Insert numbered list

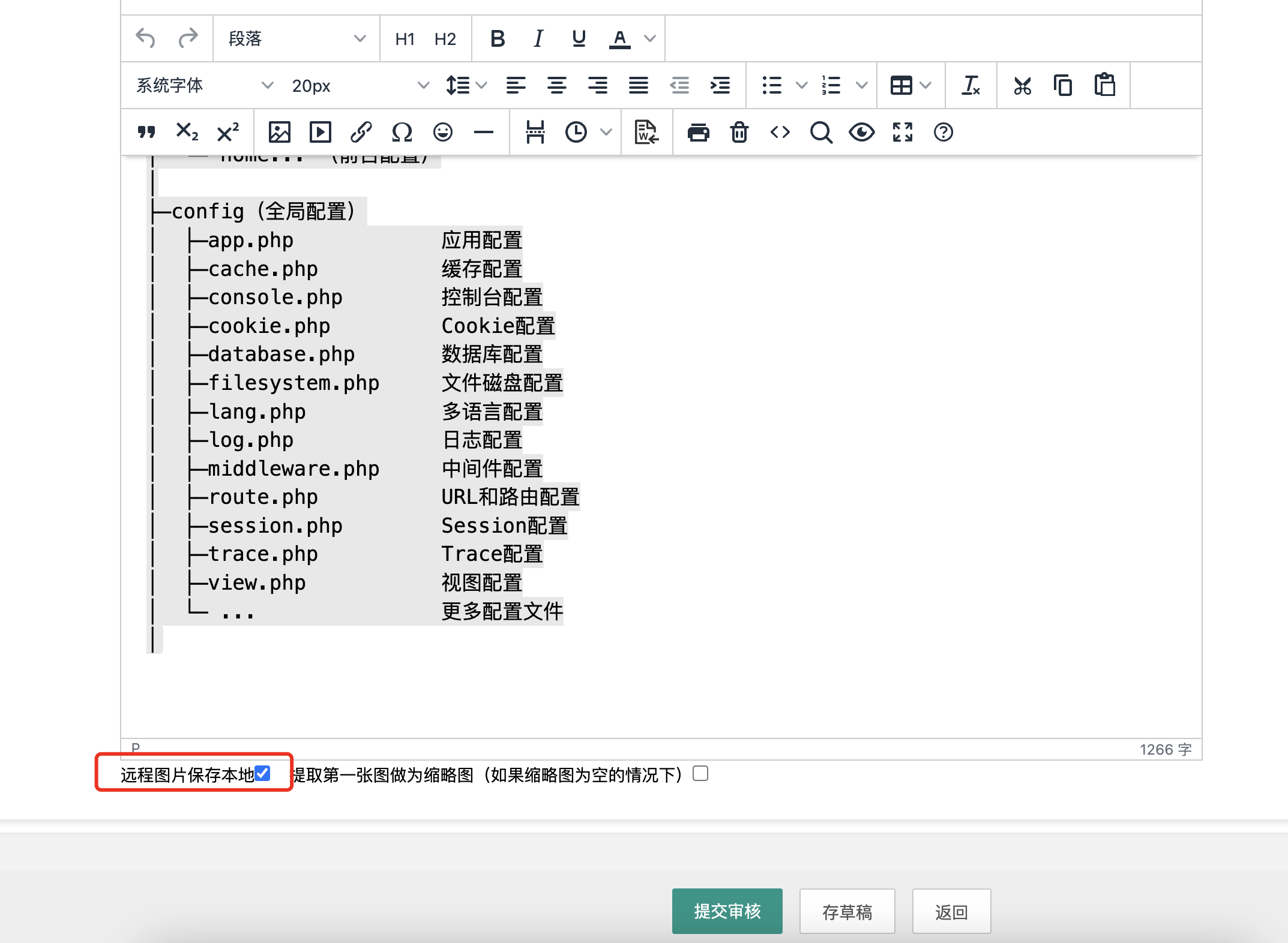click(831, 86)
